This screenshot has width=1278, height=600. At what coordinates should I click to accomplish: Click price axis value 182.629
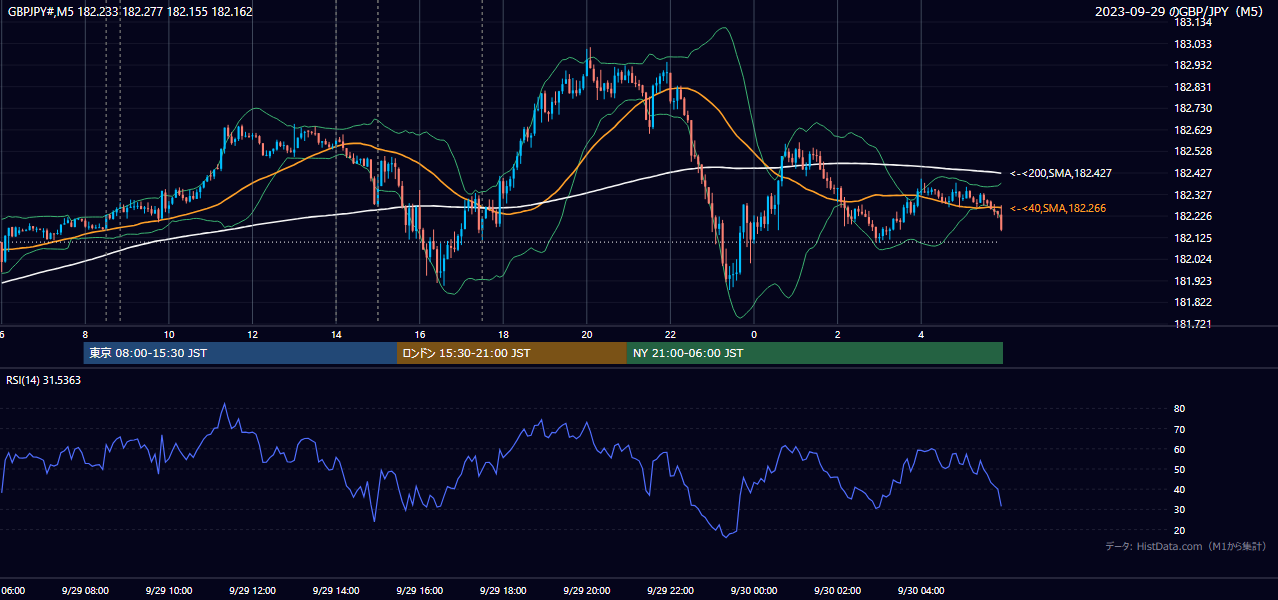(1193, 130)
